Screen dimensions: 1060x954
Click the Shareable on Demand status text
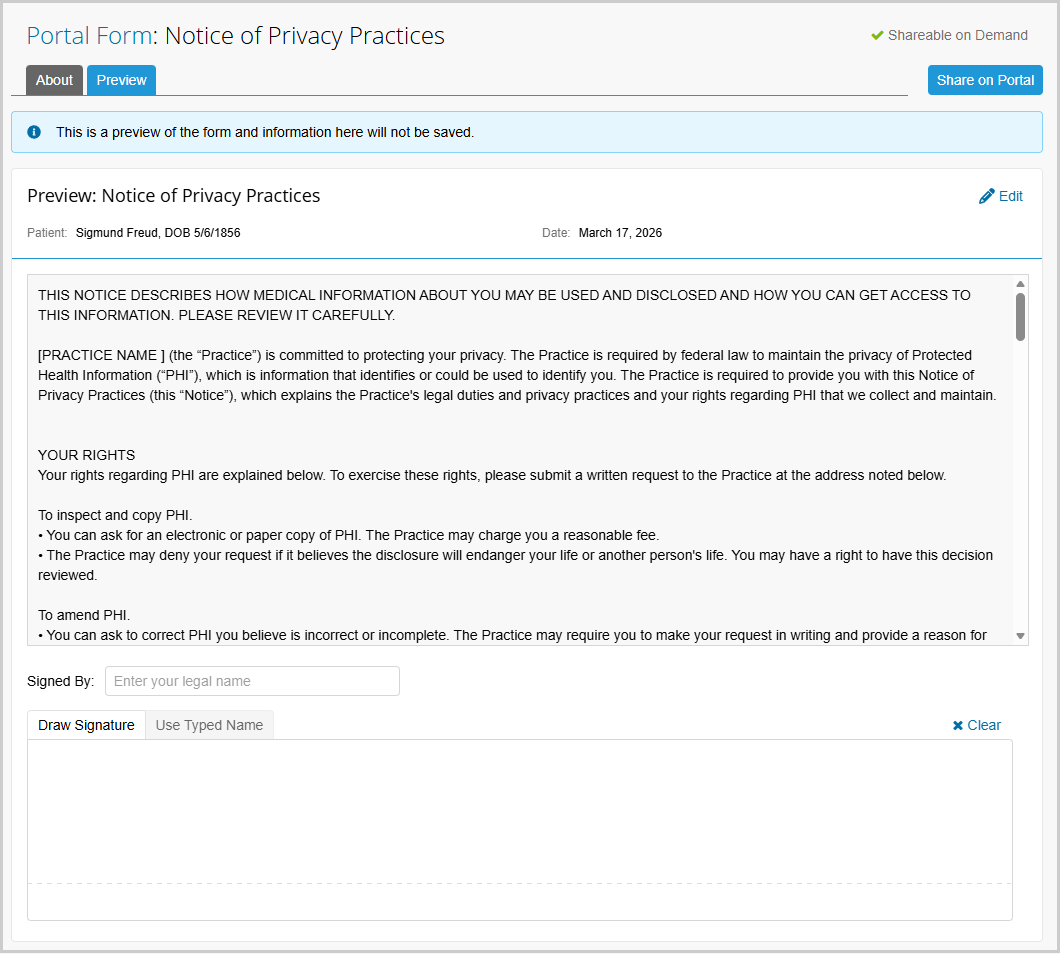pos(957,35)
